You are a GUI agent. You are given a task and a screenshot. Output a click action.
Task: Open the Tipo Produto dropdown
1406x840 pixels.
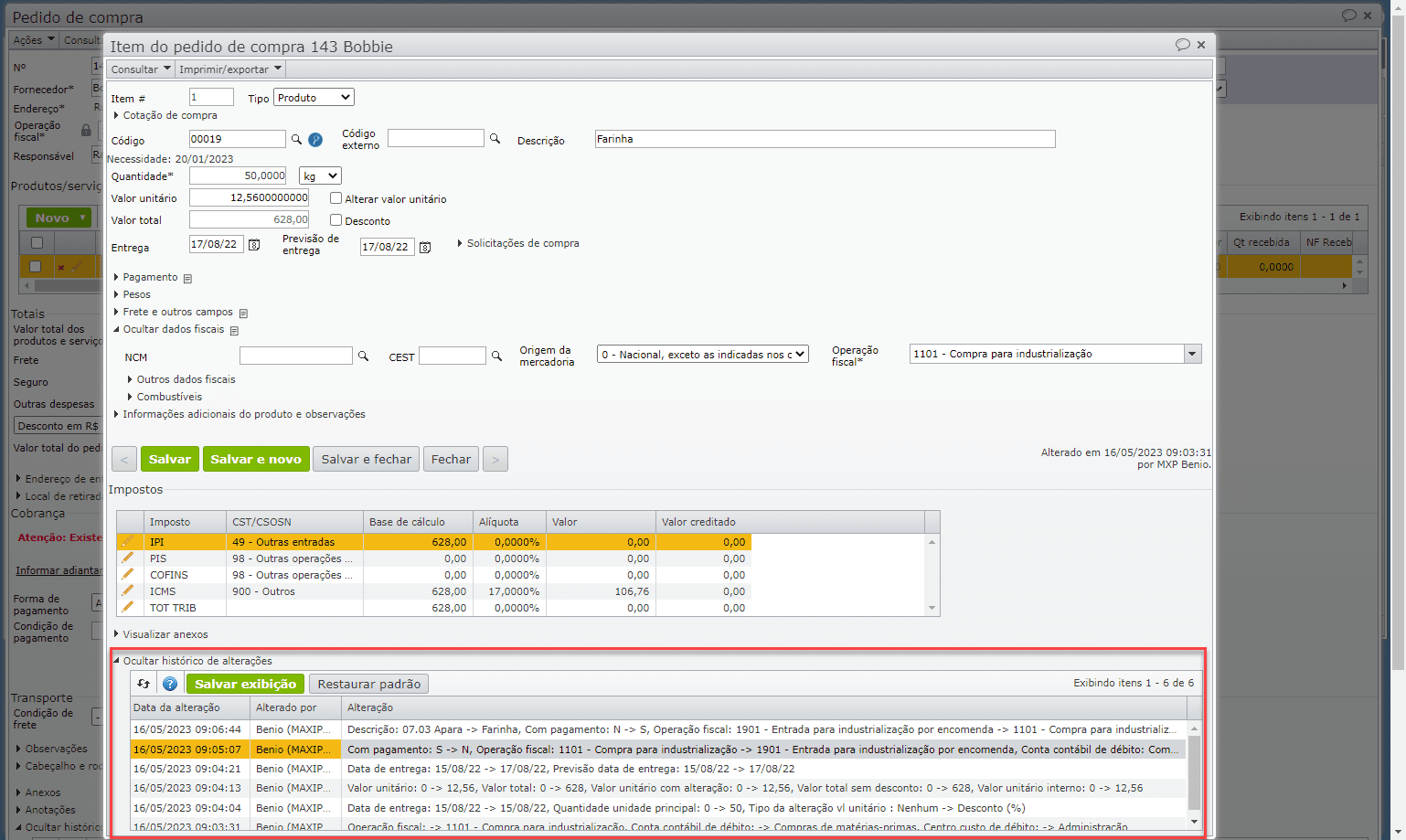coord(314,98)
